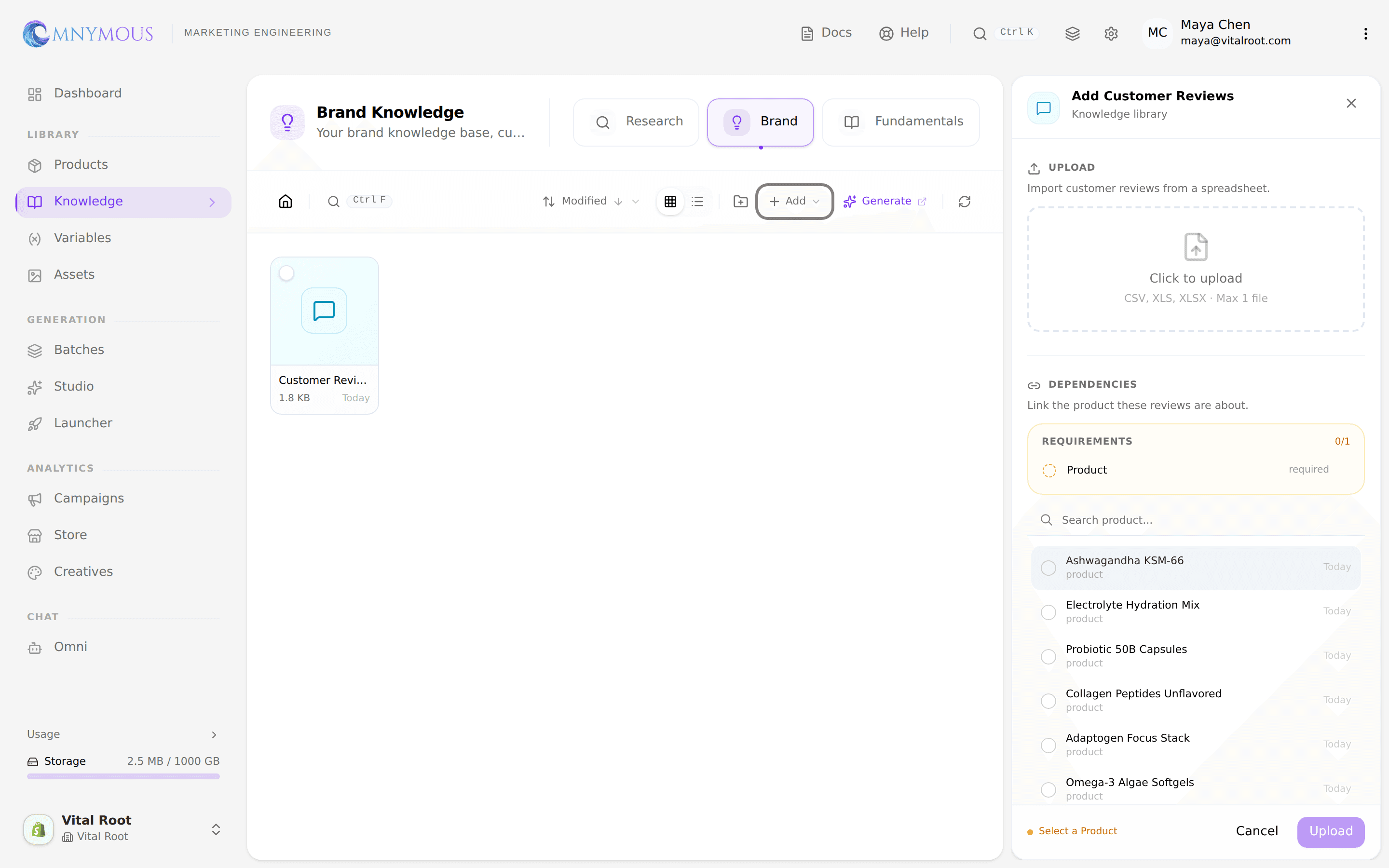Click the Maya Chen account avatar

[1157, 33]
